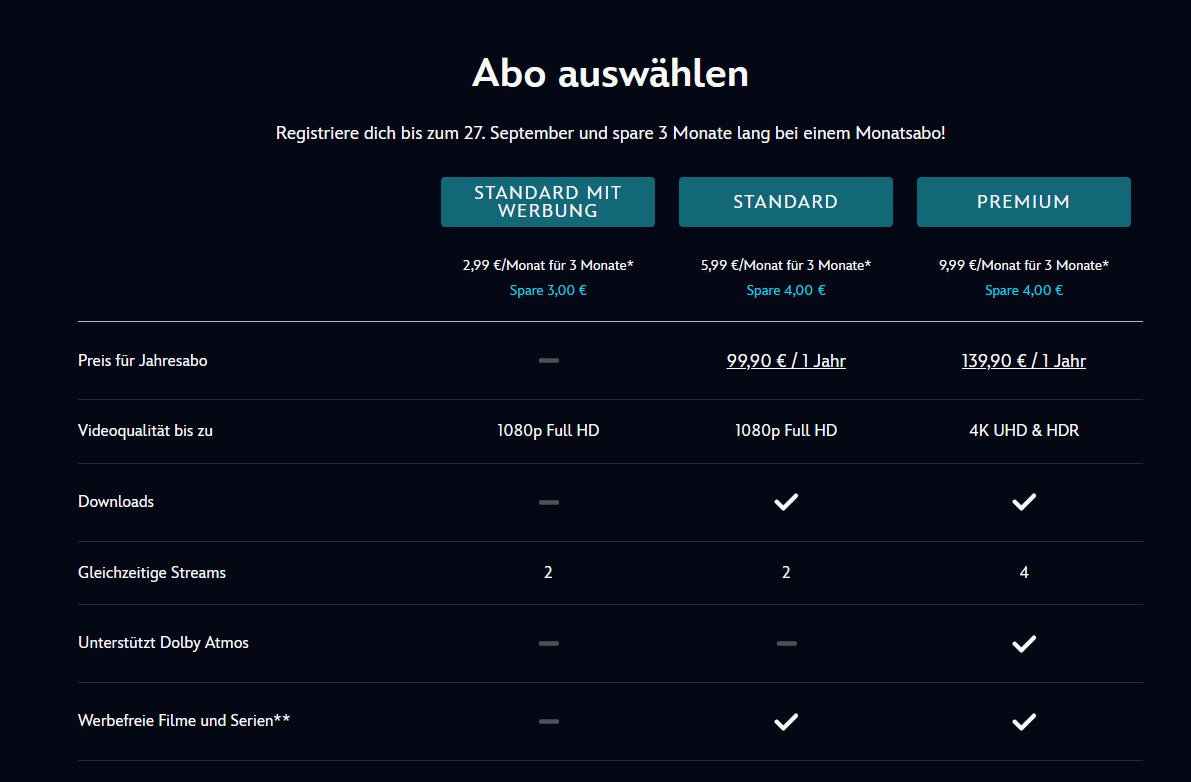The image size is (1191, 782).
Task: Click the Dolby Atmos dash for Standard mit Werbung
Action: [x=548, y=643]
